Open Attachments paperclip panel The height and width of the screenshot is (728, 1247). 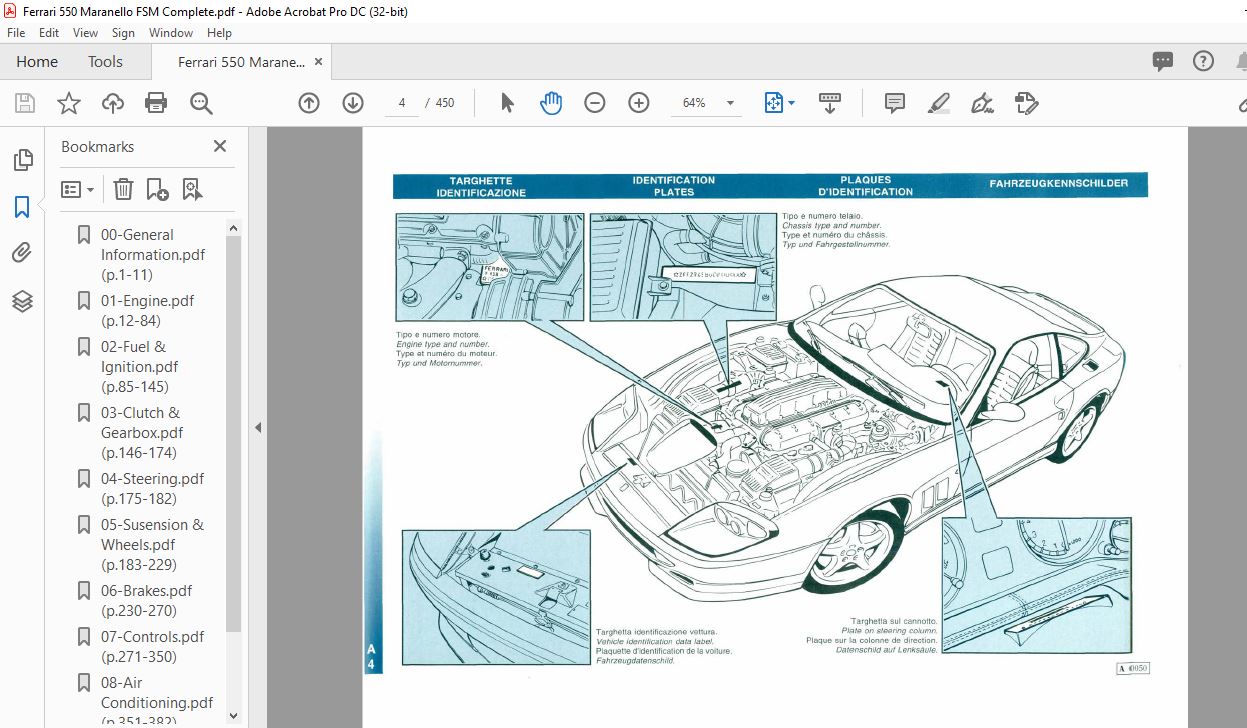pos(22,253)
